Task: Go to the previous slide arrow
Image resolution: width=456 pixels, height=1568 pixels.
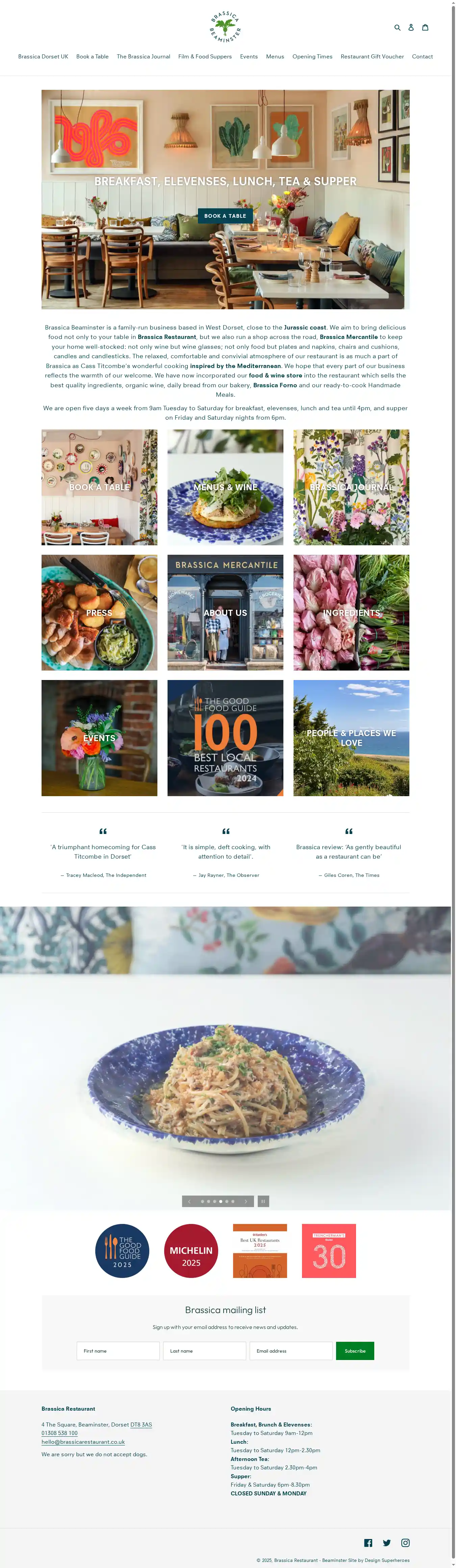Action: click(189, 1201)
